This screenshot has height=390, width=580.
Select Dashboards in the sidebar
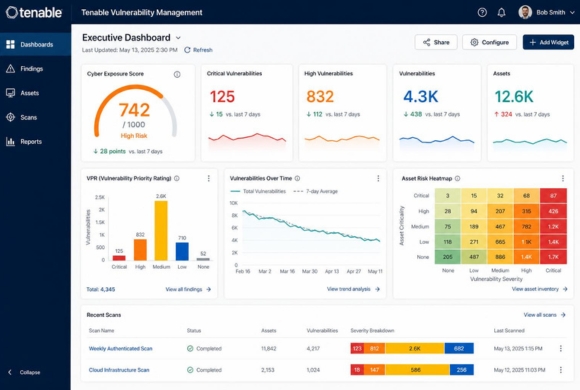tap(36, 44)
